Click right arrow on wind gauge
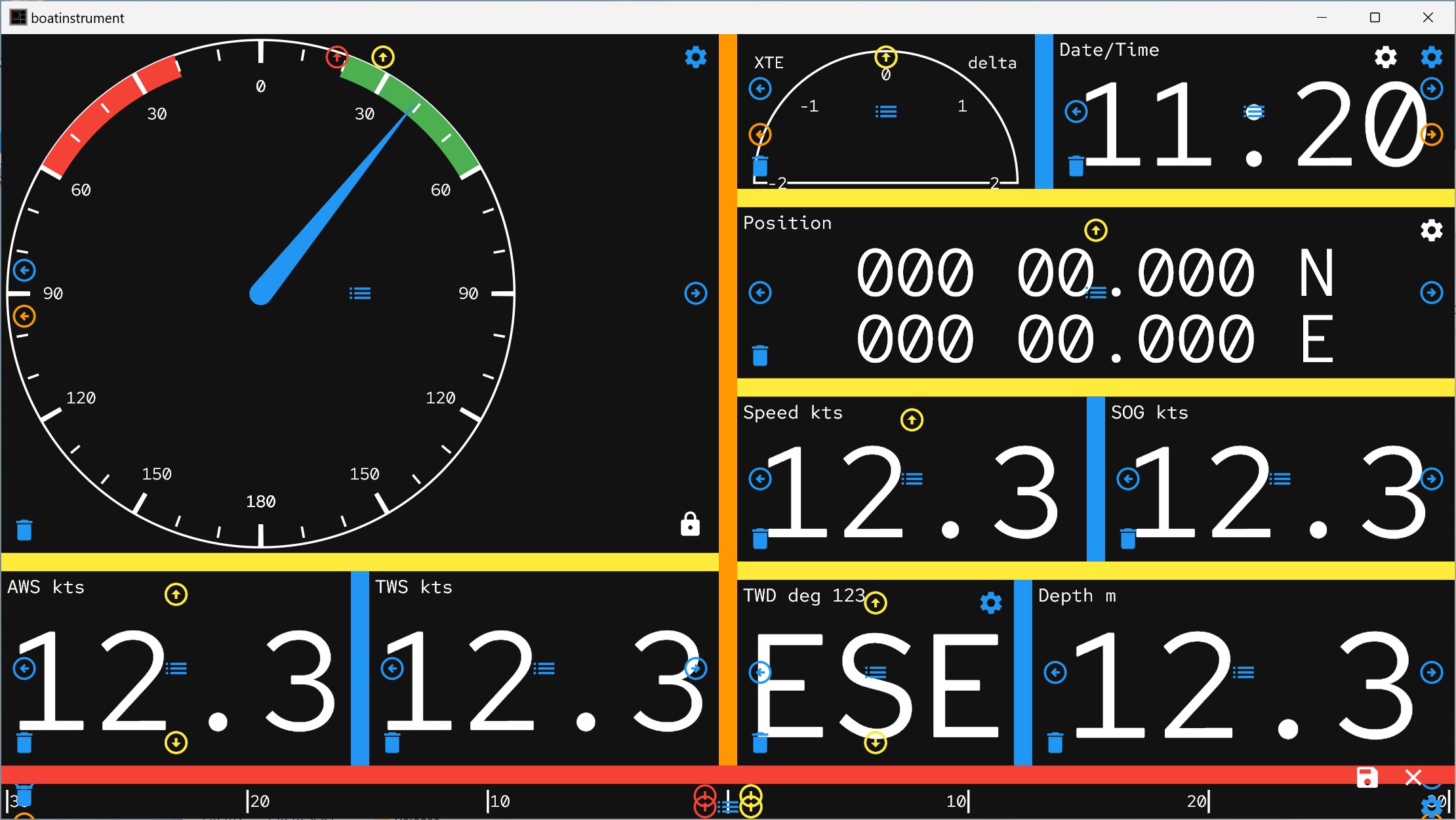 coord(695,293)
